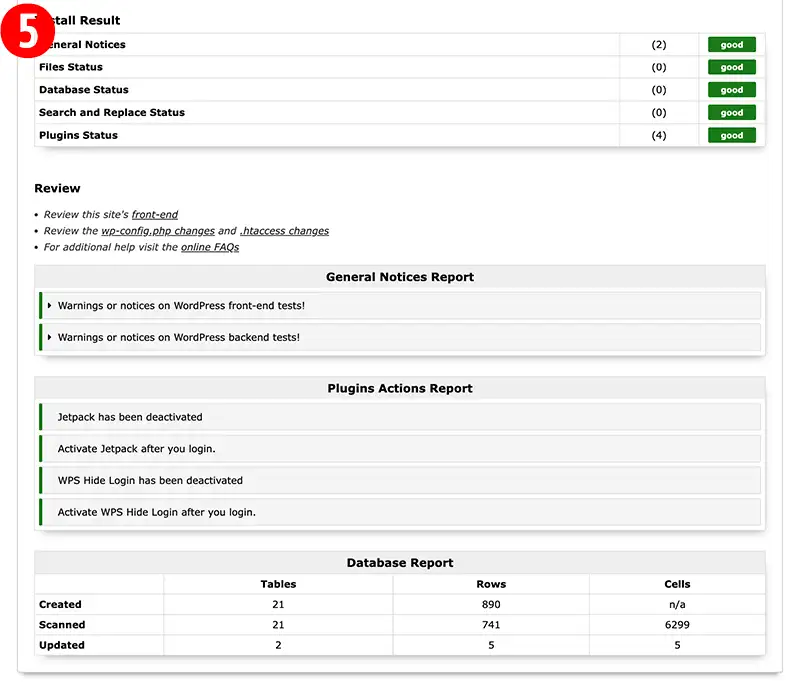800x684 pixels.
Task: Open the site's front-end link
Action: pos(155,215)
